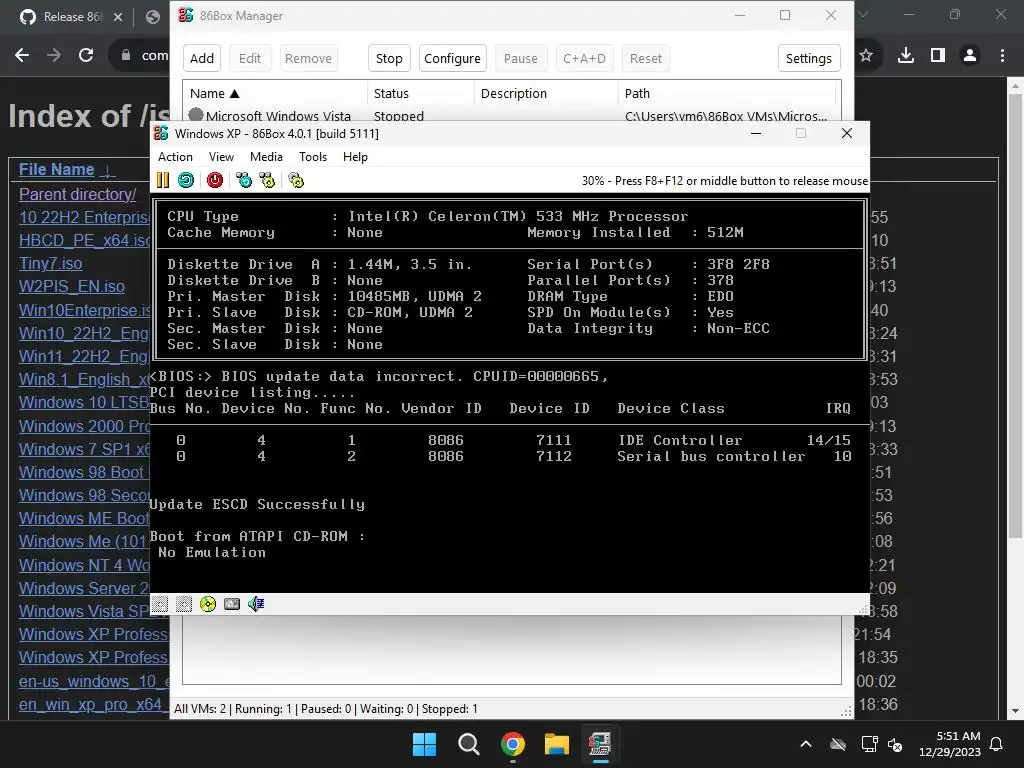Click the Chrome tab search chevron

(863, 14)
